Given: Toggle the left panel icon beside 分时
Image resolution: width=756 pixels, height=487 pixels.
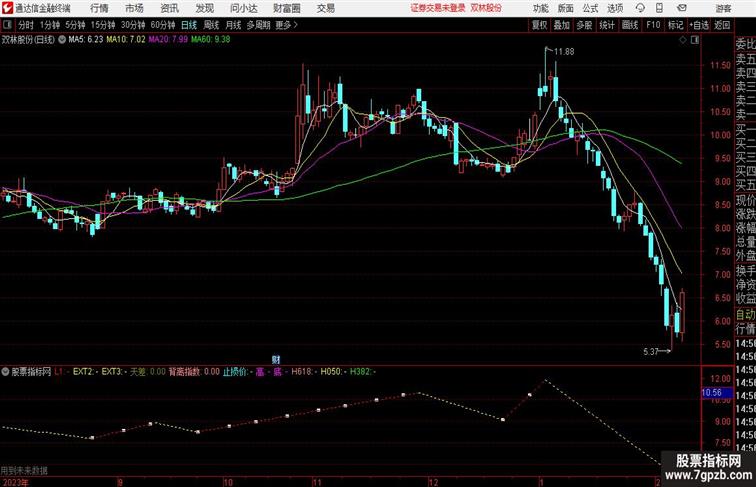Looking at the screenshot, I should 8,25.
